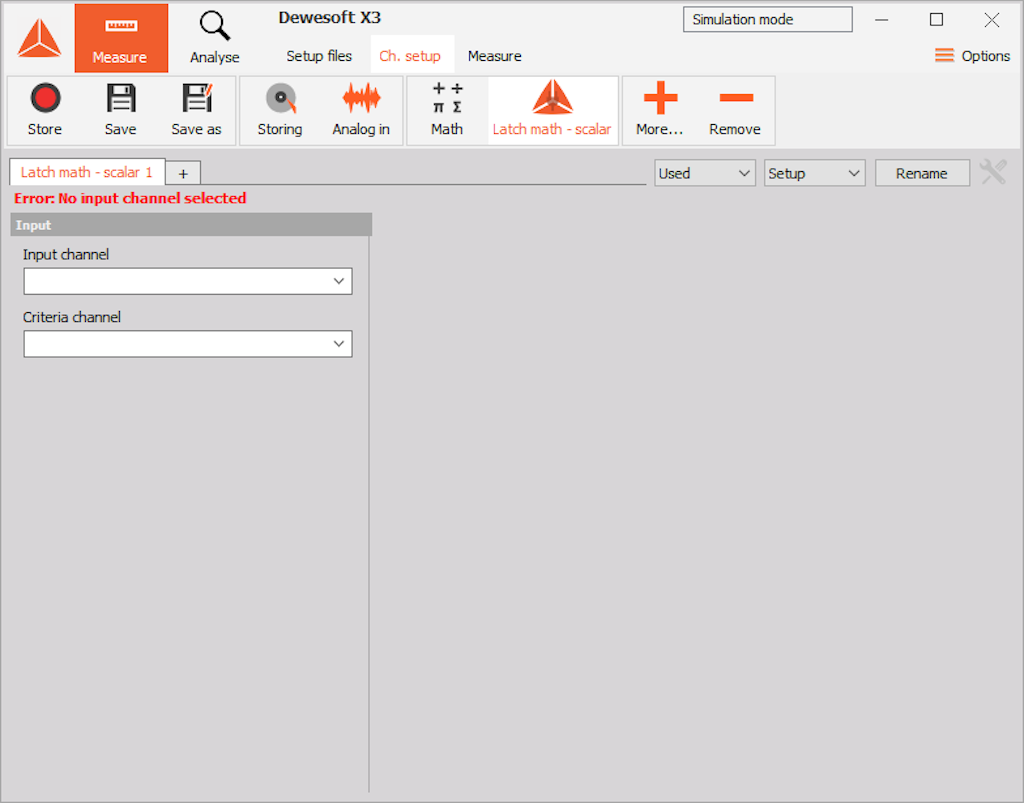The height and width of the screenshot is (803, 1024).
Task: Click the Rename button
Action: [922, 173]
